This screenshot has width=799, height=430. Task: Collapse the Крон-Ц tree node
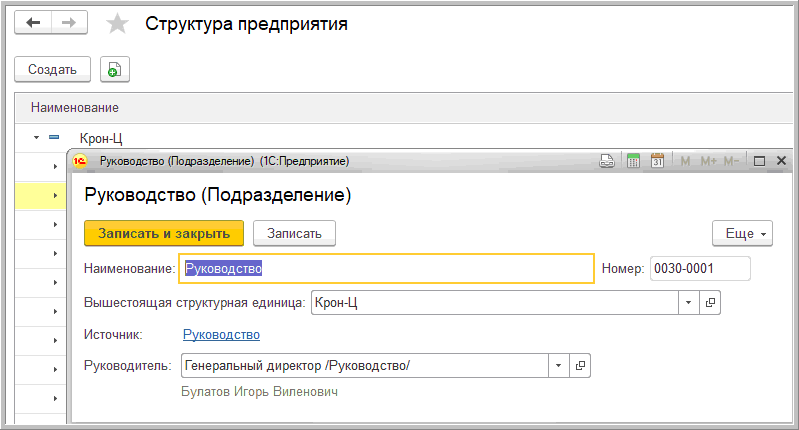pyautogui.click(x=36, y=138)
